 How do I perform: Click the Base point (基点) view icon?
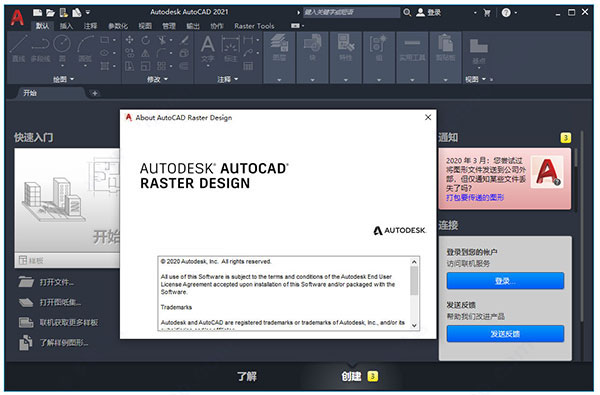point(479,51)
